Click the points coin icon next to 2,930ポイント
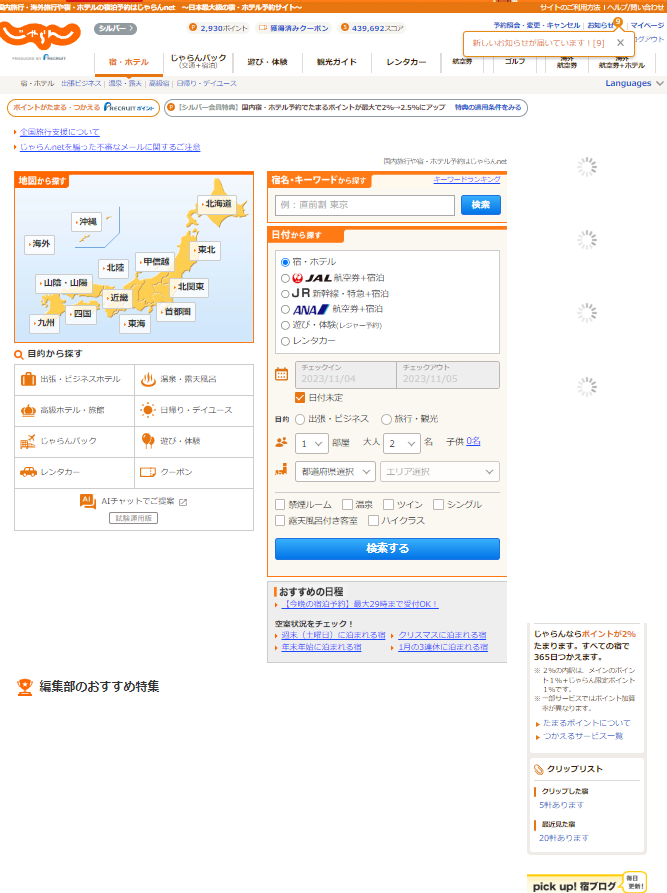Image resolution: width=667 pixels, height=893 pixels. (x=193, y=27)
